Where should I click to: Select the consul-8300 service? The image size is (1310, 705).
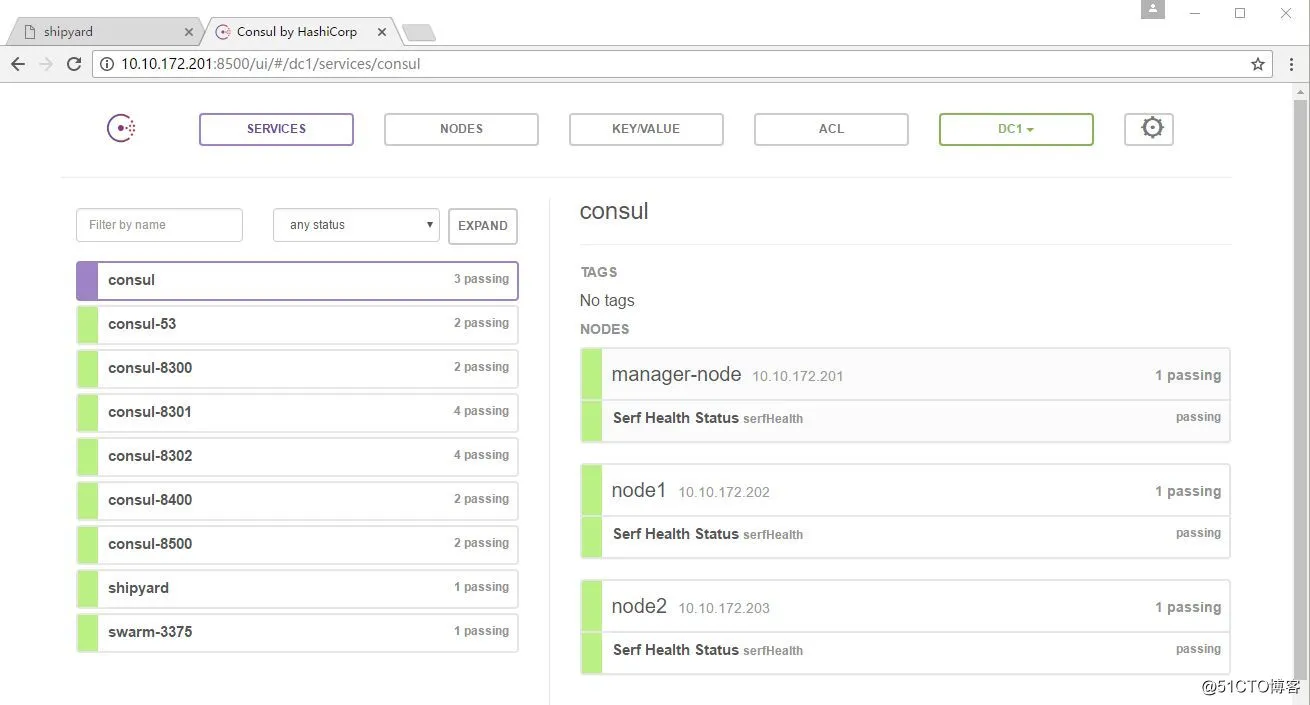tap(297, 368)
